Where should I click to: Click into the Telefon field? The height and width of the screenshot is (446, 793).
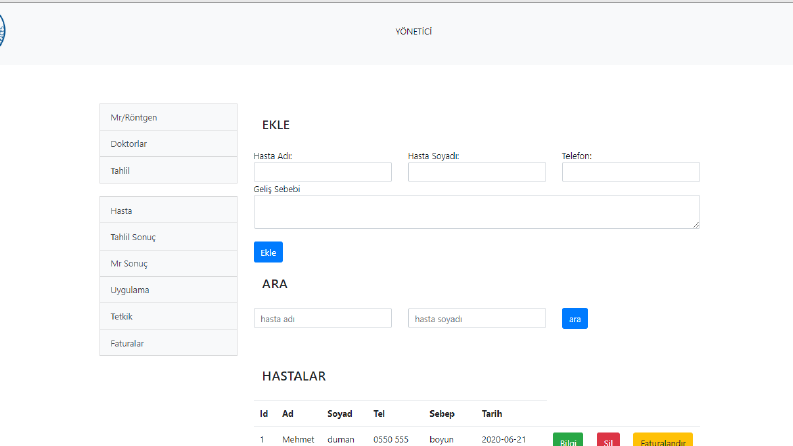tap(631, 172)
